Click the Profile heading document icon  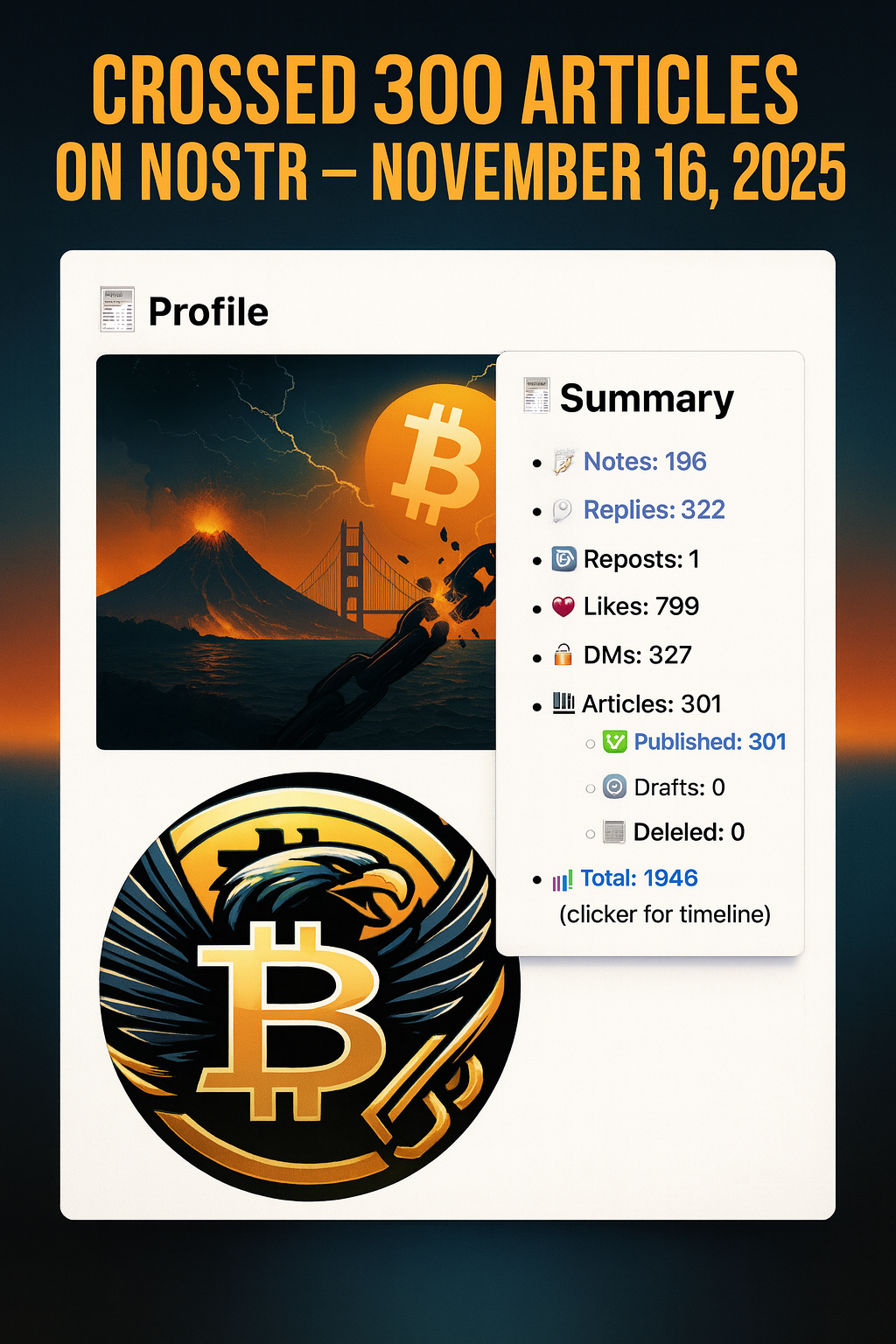(117, 310)
